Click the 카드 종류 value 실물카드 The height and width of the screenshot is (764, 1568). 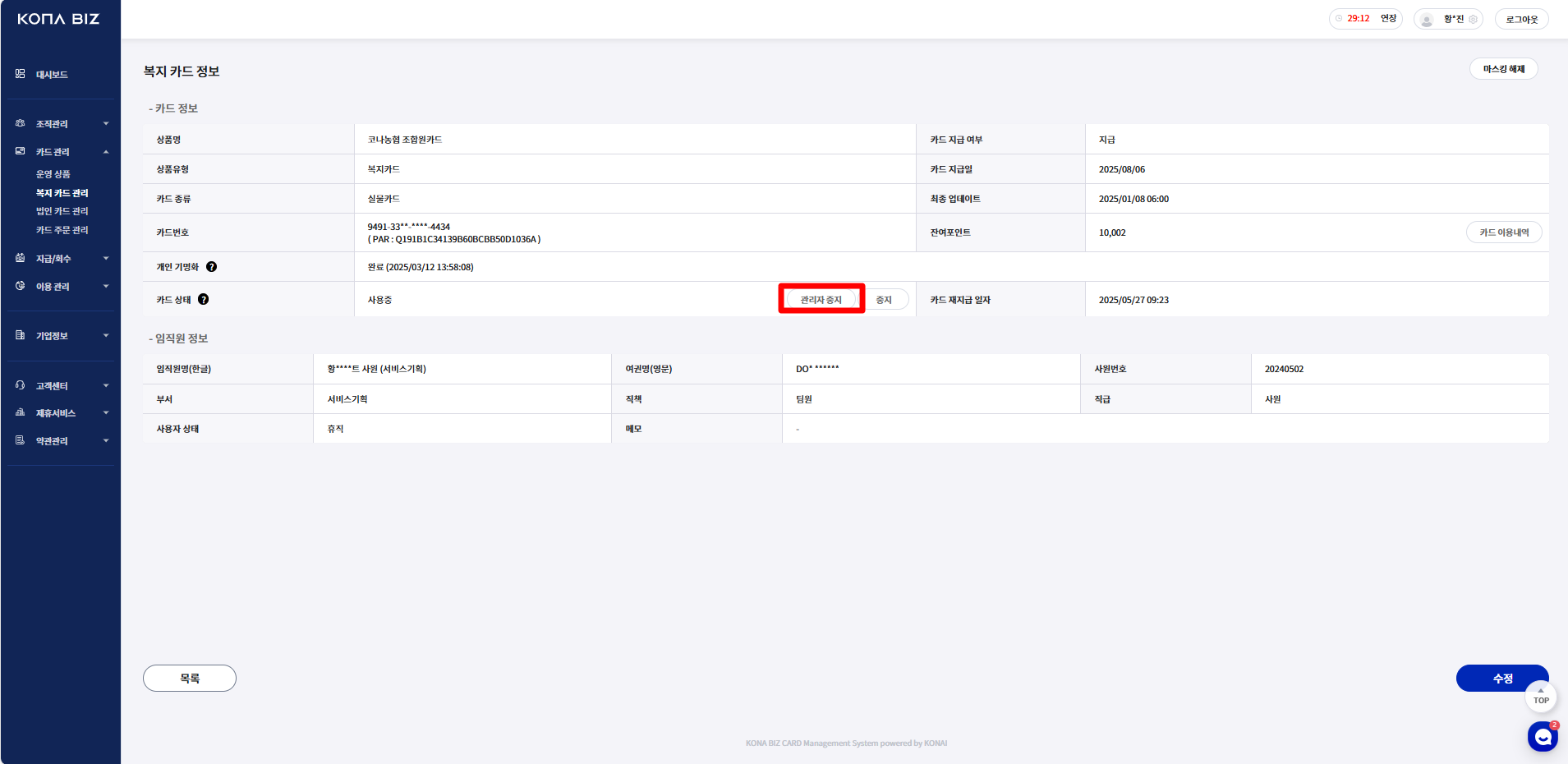click(x=384, y=199)
